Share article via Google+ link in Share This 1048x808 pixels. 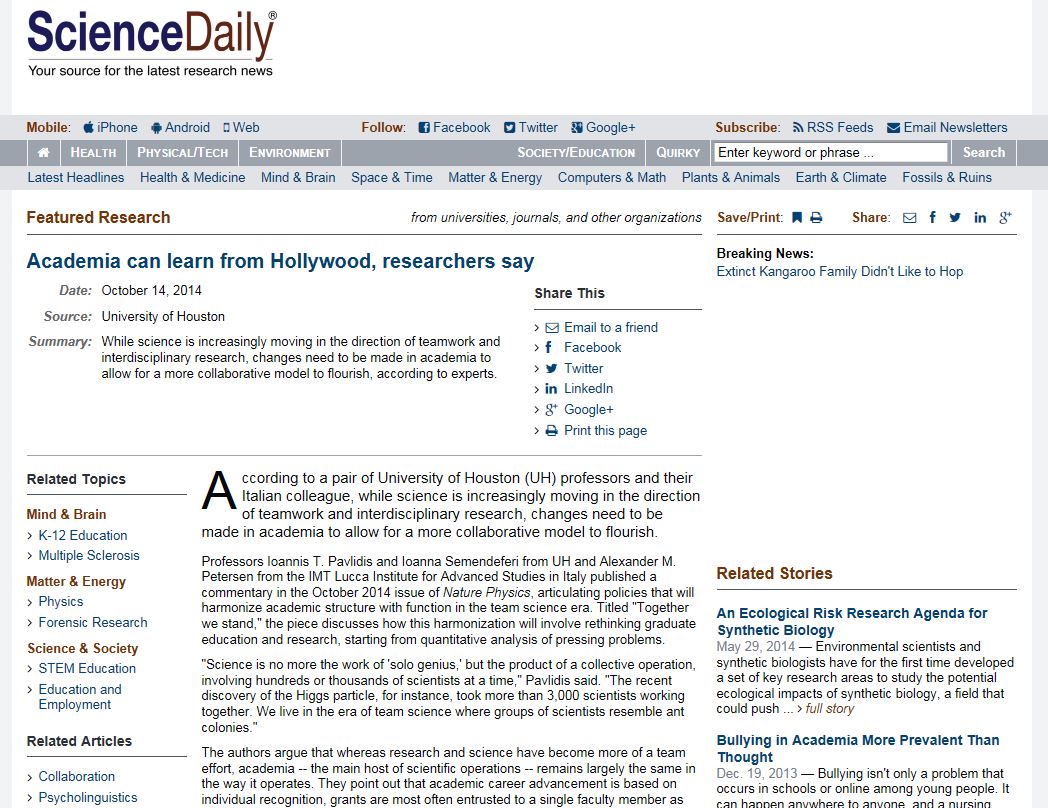click(588, 410)
